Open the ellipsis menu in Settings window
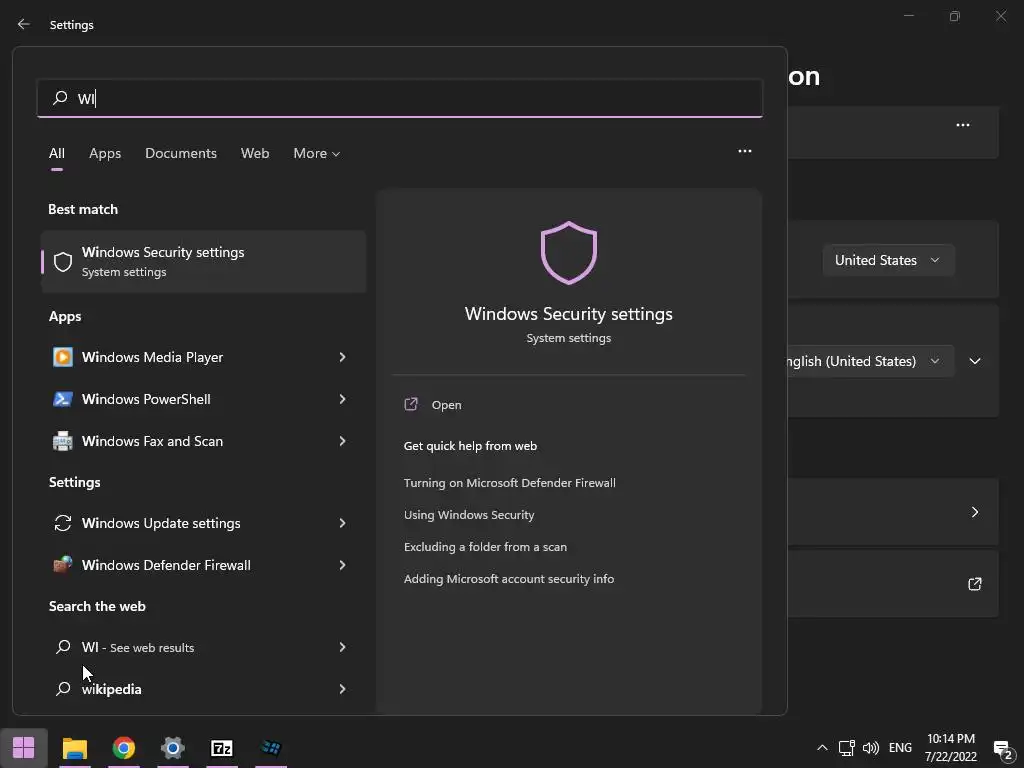This screenshot has width=1024, height=768. pos(963,125)
